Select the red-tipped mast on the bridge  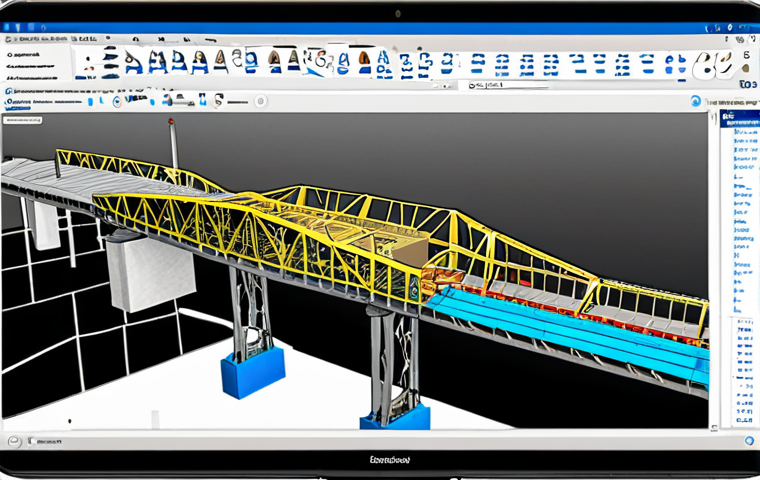[173, 143]
